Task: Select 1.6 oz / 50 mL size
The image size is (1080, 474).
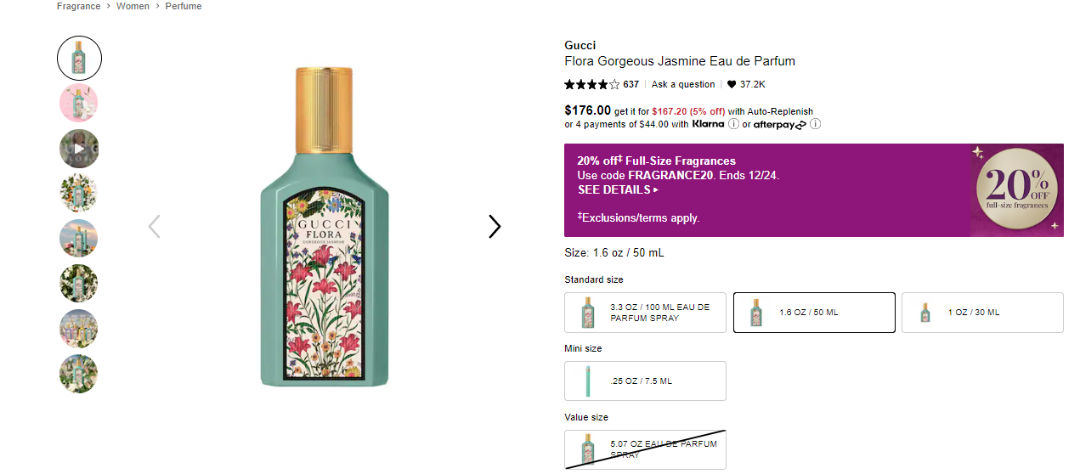Action: tap(813, 313)
